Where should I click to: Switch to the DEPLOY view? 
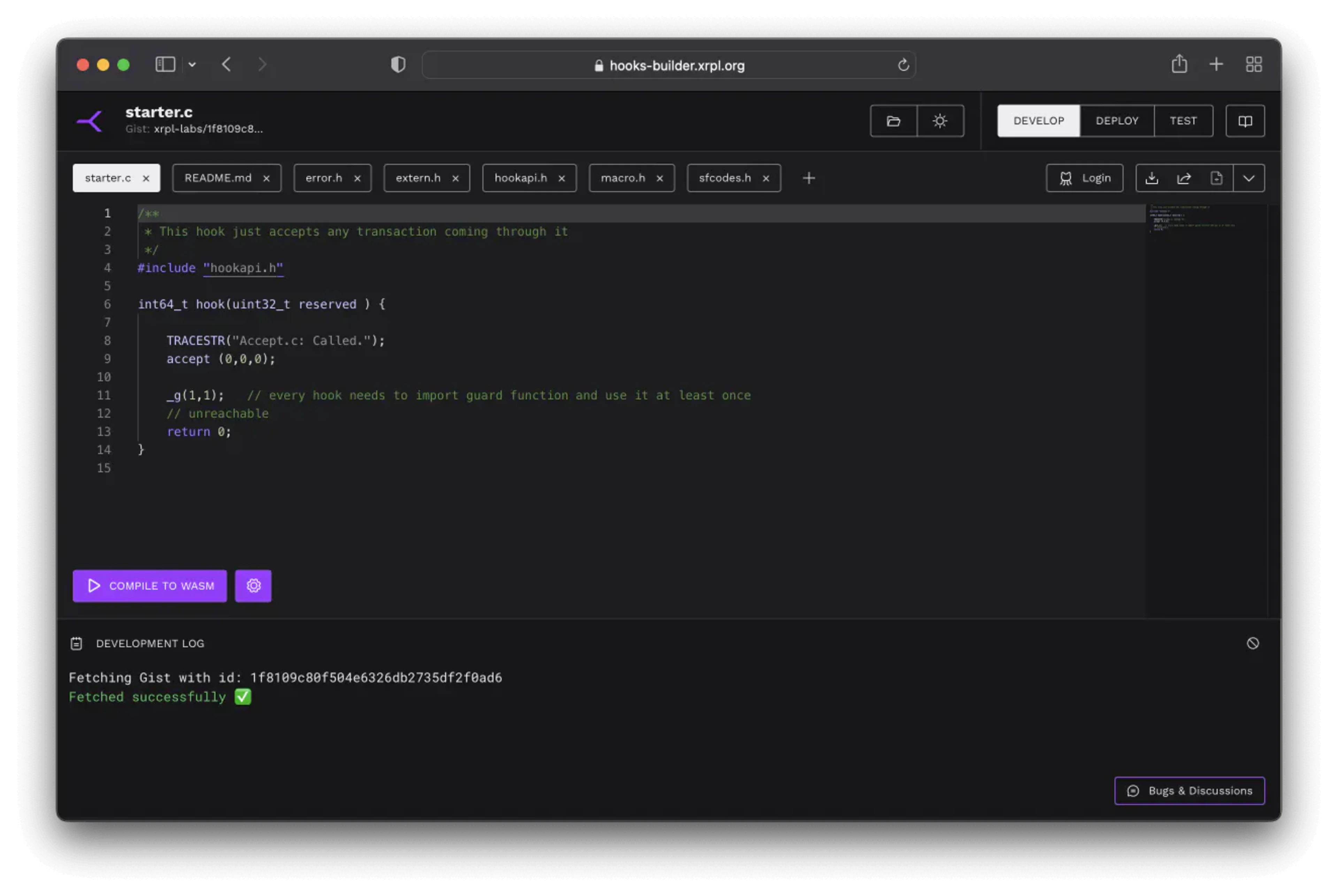pos(1116,121)
